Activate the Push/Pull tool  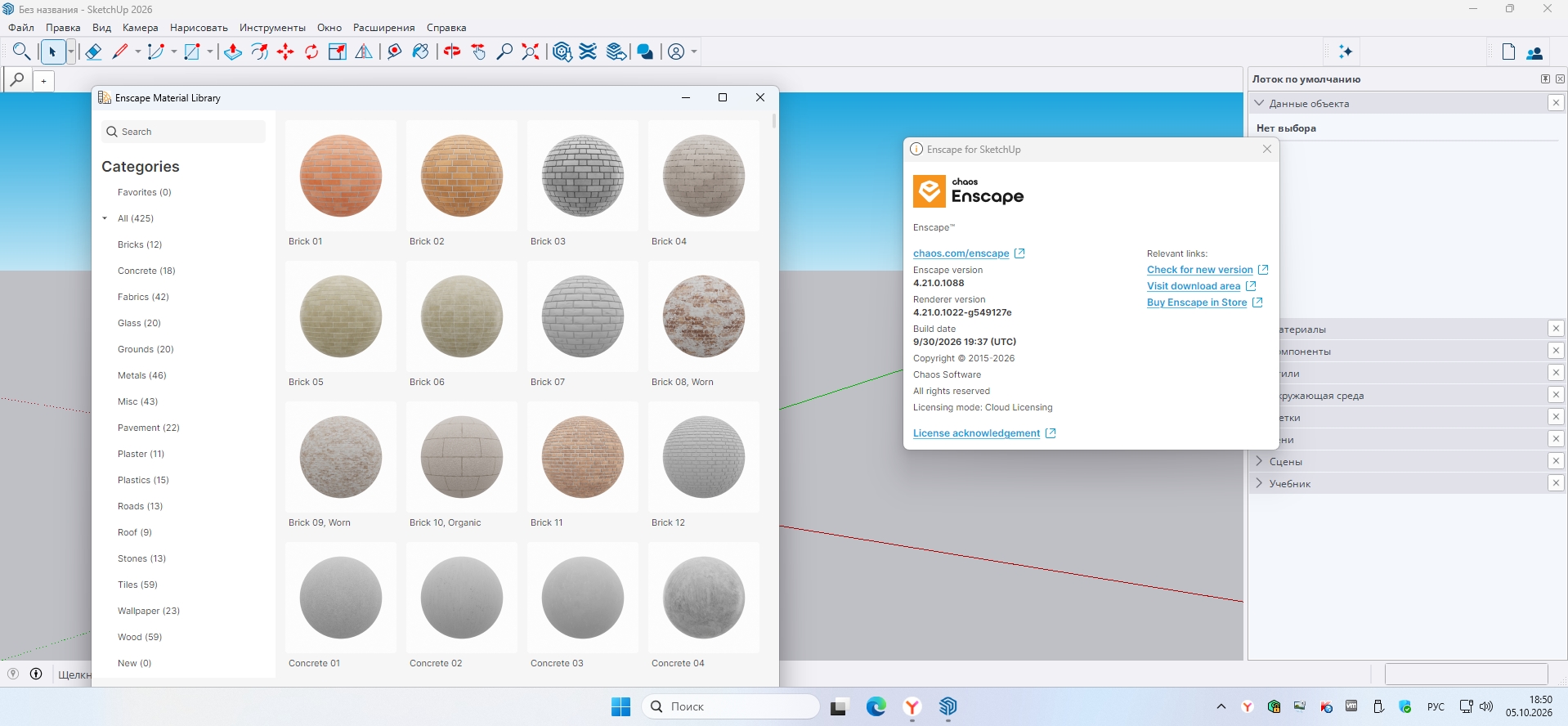tap(233, 52)
